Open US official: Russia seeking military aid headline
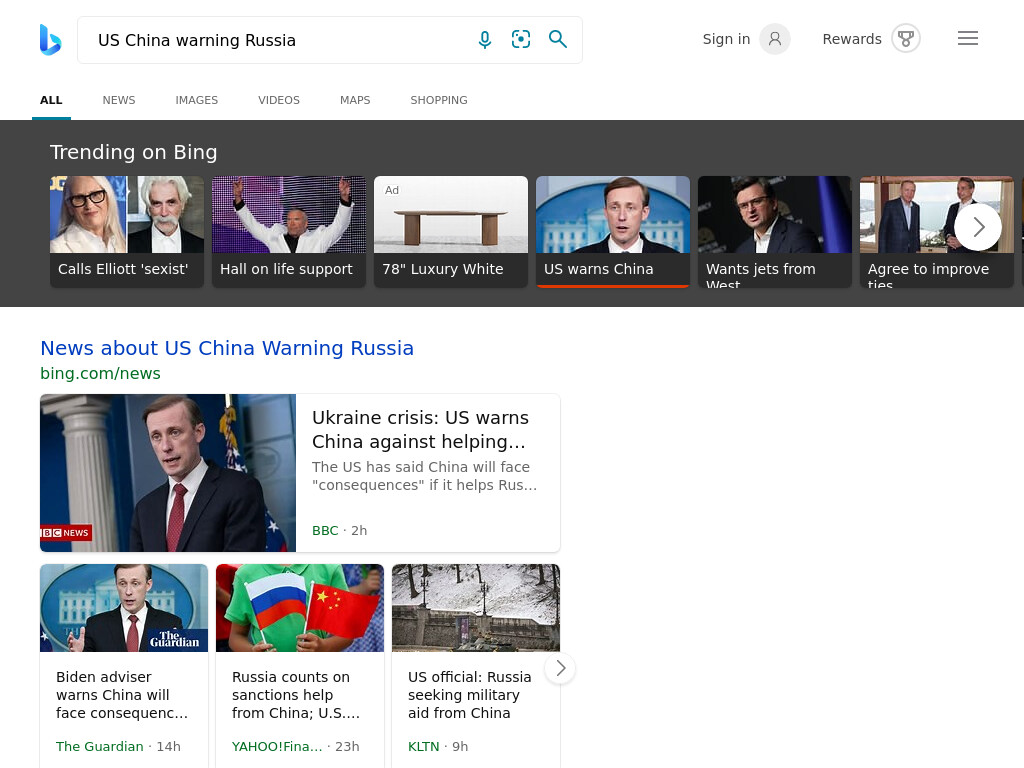 pos(470,695)
